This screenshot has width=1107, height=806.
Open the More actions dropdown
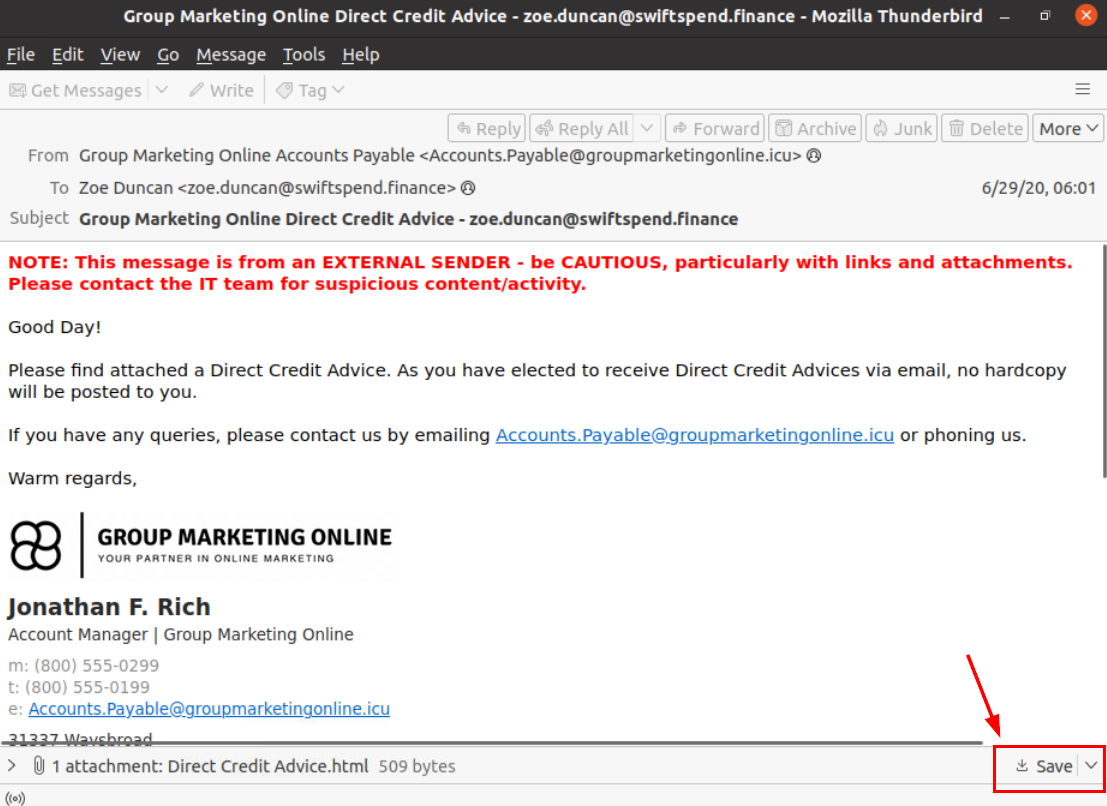tap(1068, 128)
